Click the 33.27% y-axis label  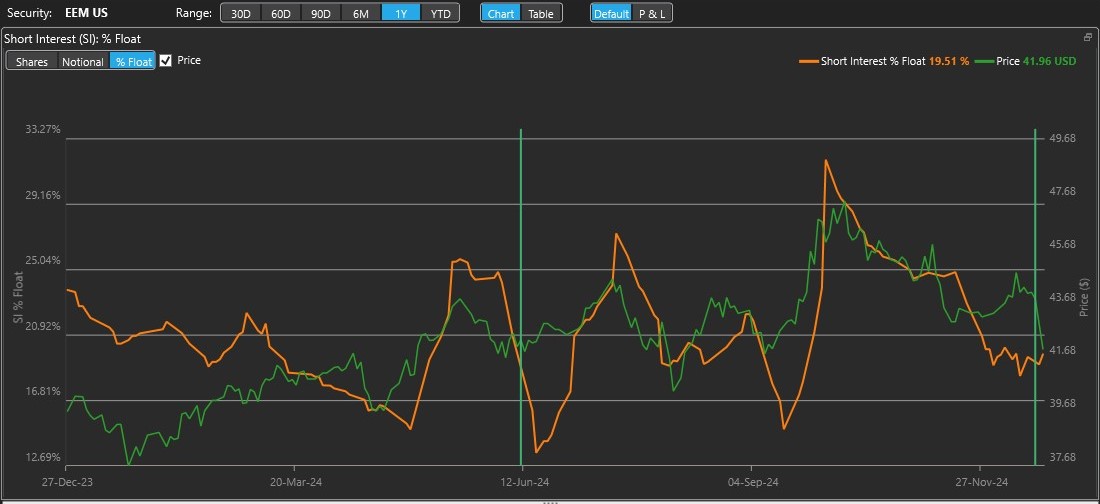43,129
